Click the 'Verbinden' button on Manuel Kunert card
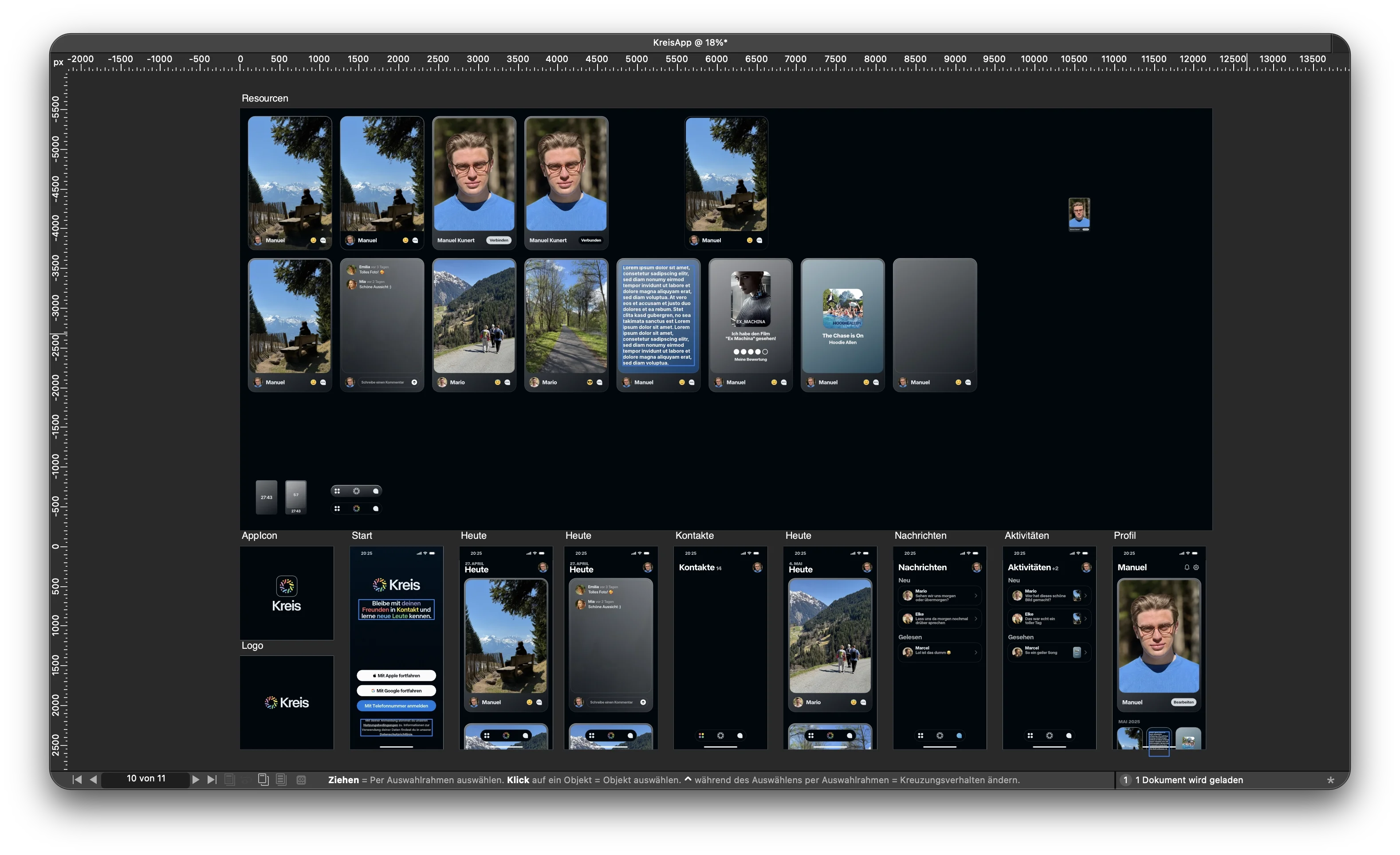The height and width of the screenshot is (855, 1400). 499,240
